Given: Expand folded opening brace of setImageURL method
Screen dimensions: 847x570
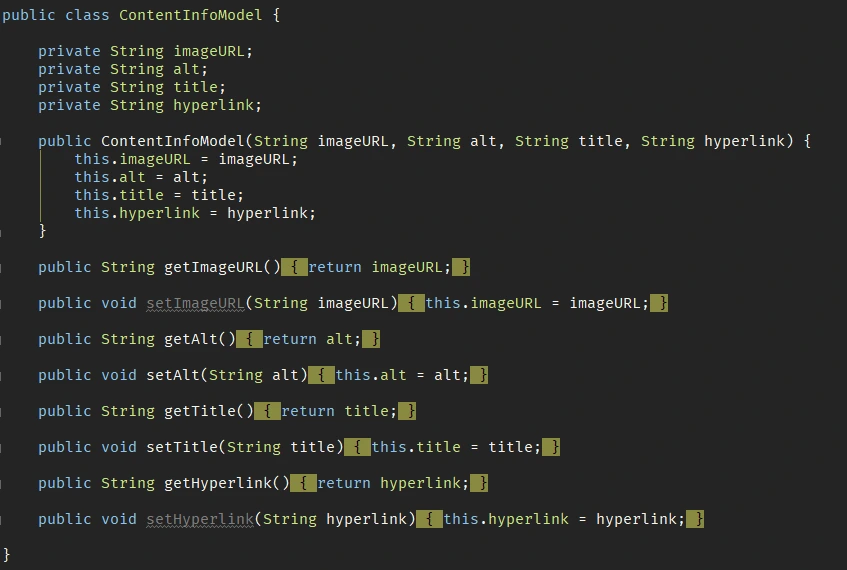Looking at the screenshot, I should 411,303.
